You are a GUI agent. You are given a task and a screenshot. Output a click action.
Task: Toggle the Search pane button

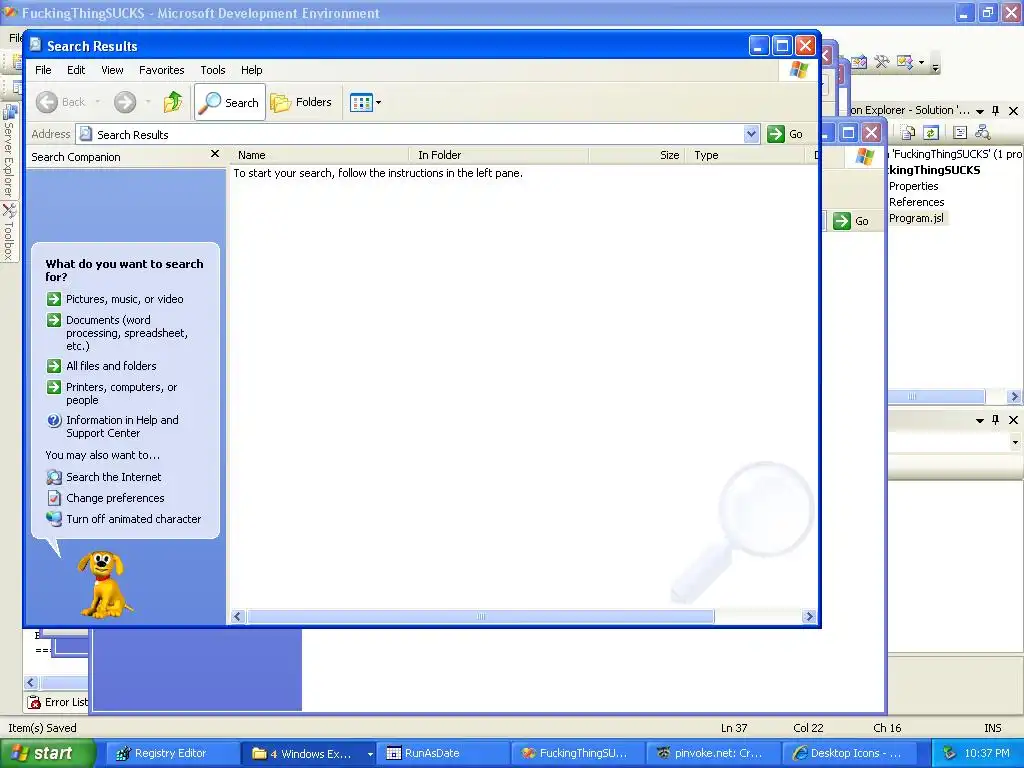click(230, 102)
